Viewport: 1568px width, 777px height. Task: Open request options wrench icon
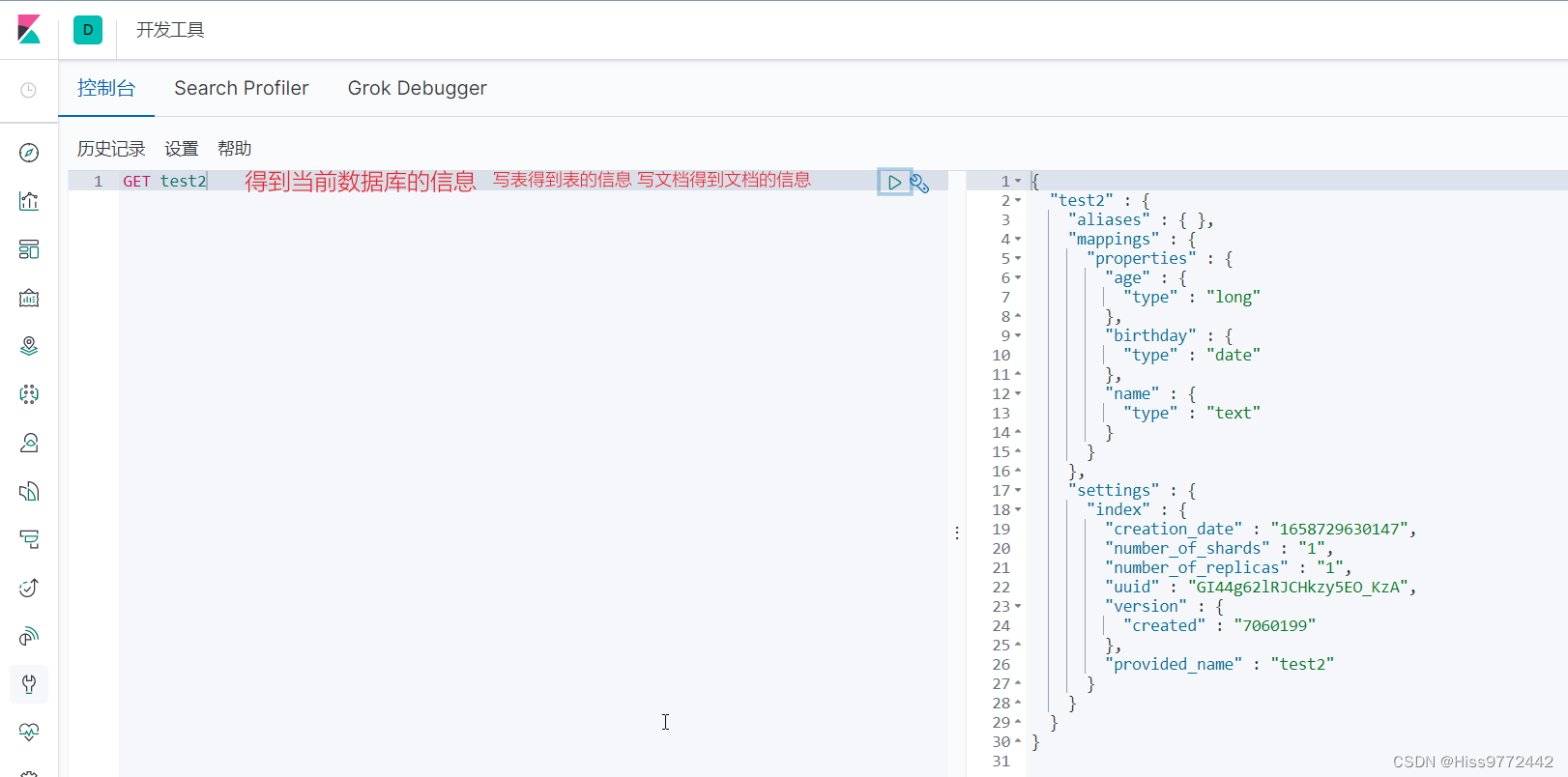pos(919,183)
